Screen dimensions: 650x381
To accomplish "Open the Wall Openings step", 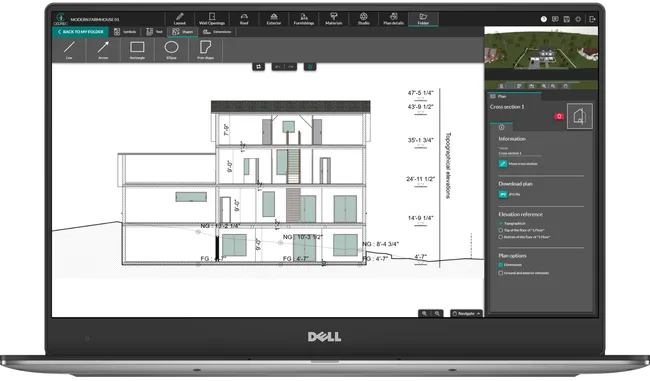I will click(212, 19).
